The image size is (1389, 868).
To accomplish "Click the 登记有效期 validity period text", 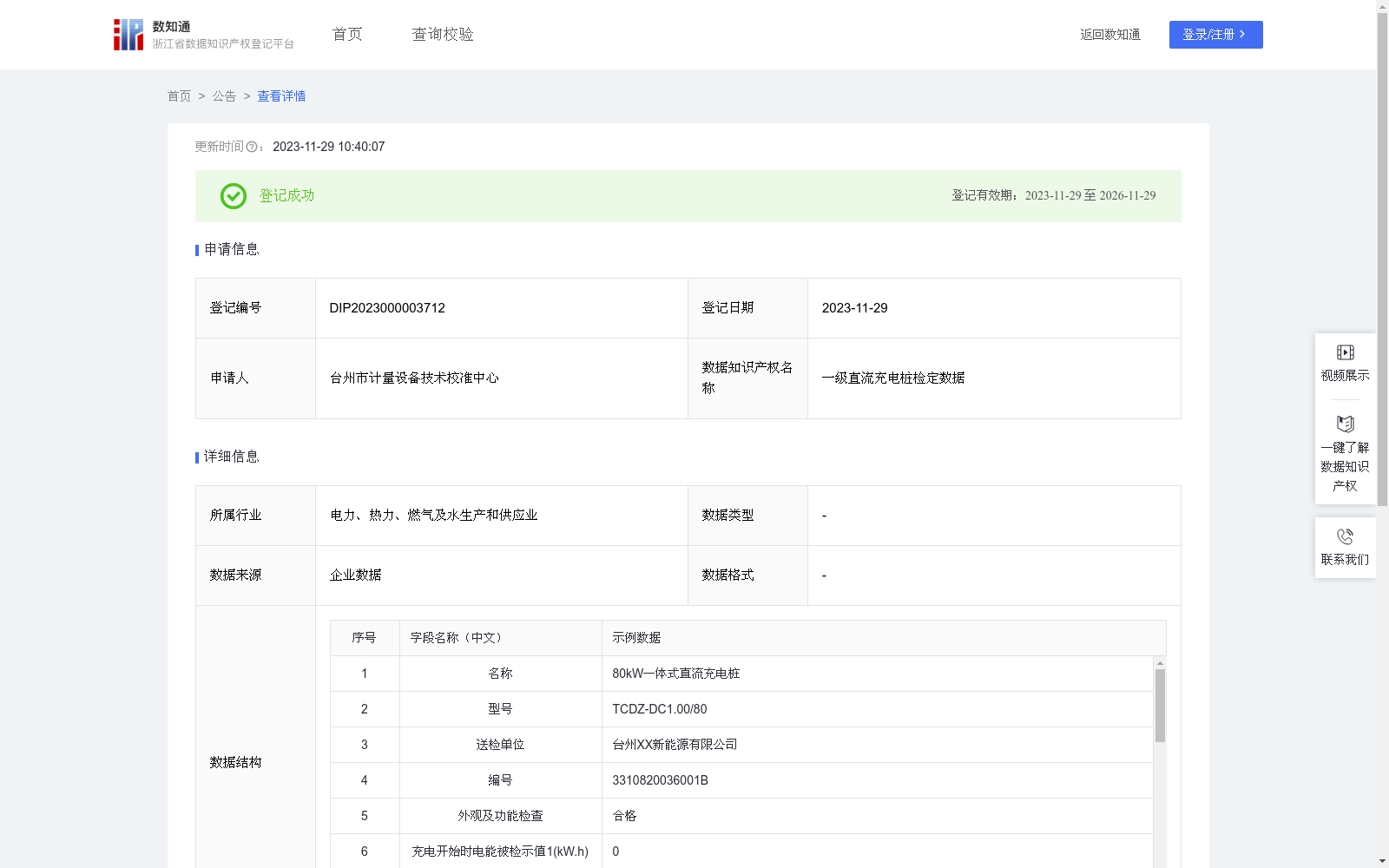I will [1053, 196].
